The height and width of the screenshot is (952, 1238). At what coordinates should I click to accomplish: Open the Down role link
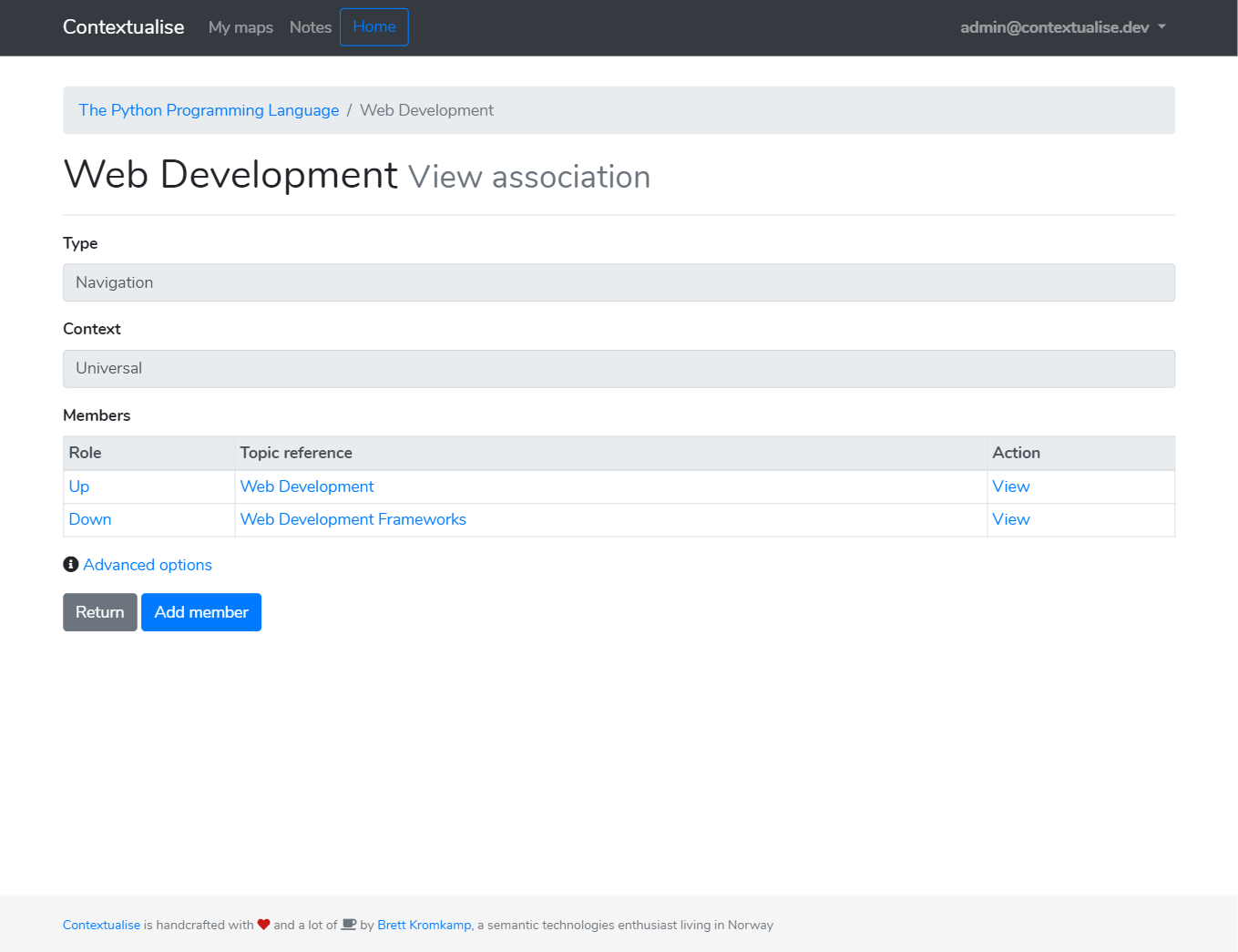tap(90, 519)
